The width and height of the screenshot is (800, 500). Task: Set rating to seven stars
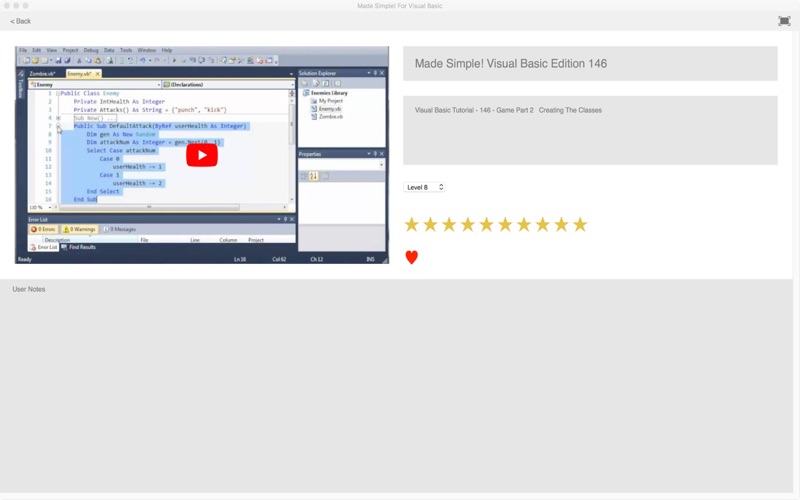524,224
